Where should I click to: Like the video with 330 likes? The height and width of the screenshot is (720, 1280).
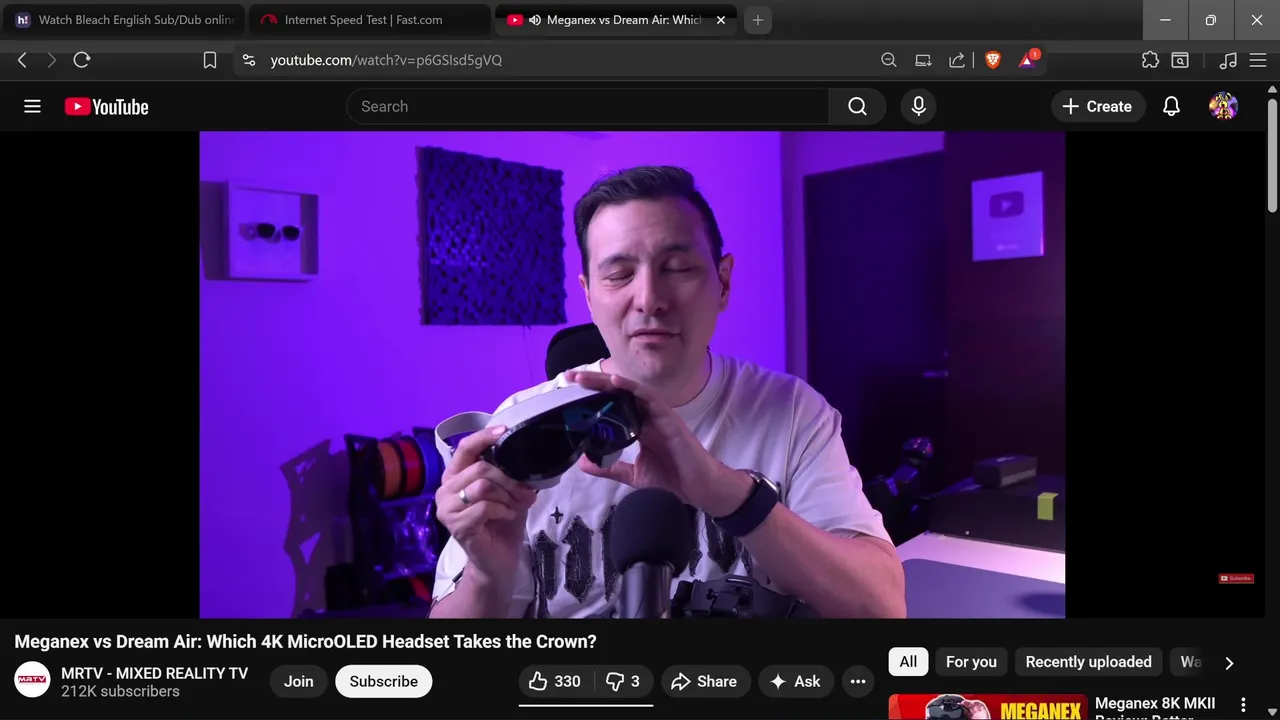(555, 681)
